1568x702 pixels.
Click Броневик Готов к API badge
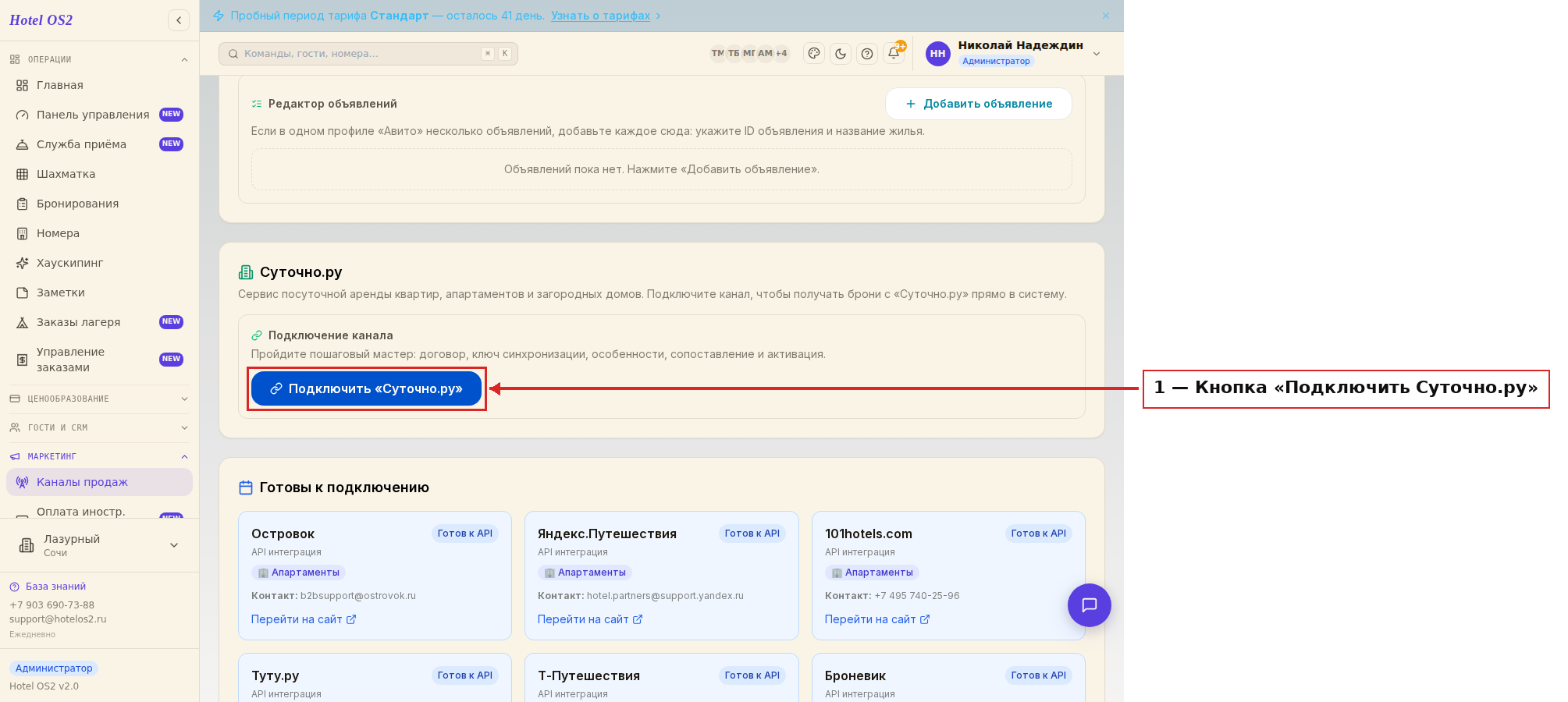pyautogui.click(x=1039, y=675)
